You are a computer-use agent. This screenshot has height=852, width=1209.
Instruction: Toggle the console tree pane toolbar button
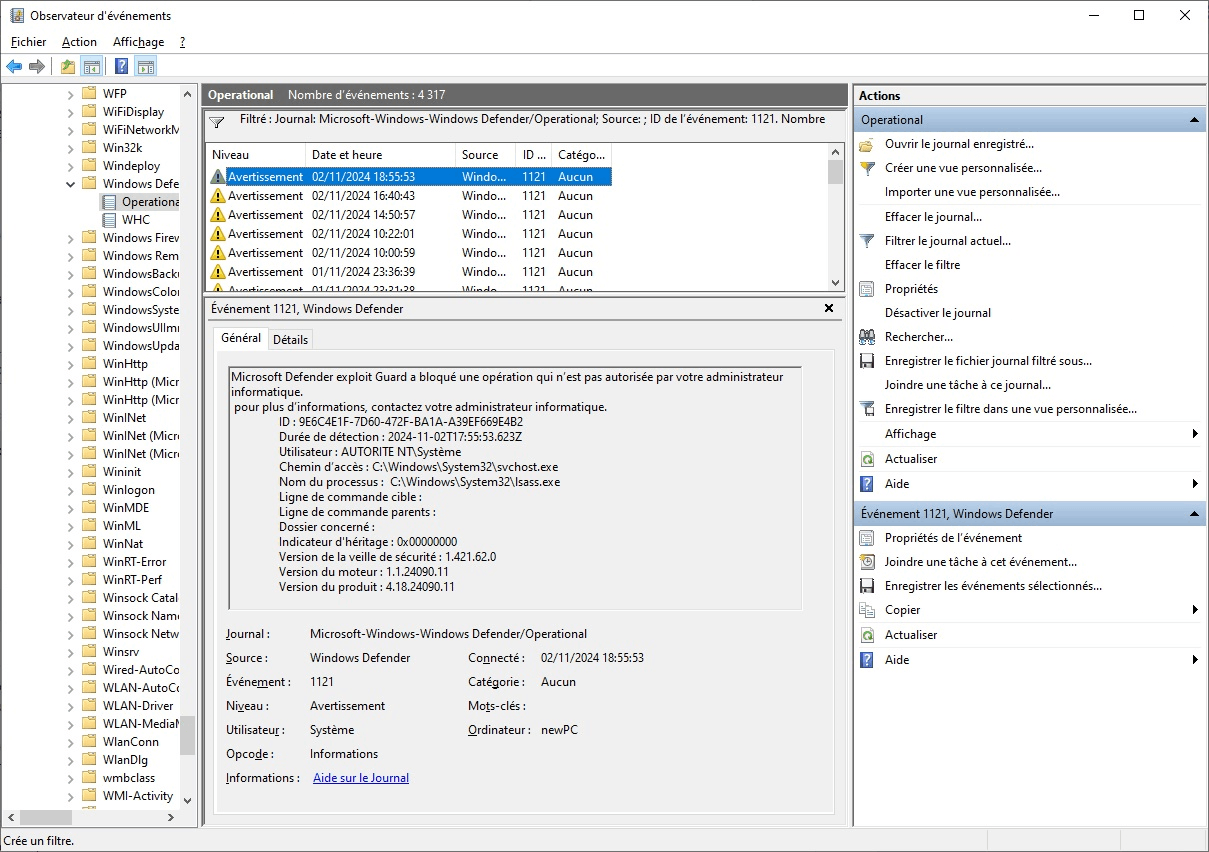coord(92,67)
